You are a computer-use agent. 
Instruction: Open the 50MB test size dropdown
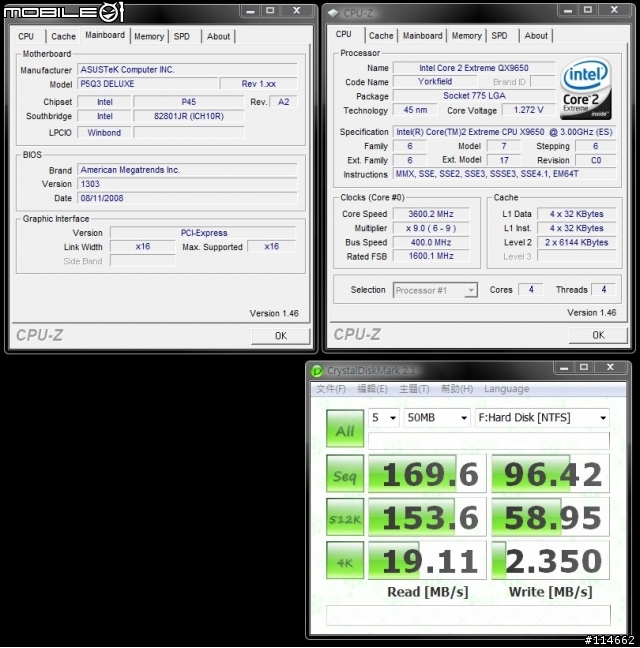point(437,418)
